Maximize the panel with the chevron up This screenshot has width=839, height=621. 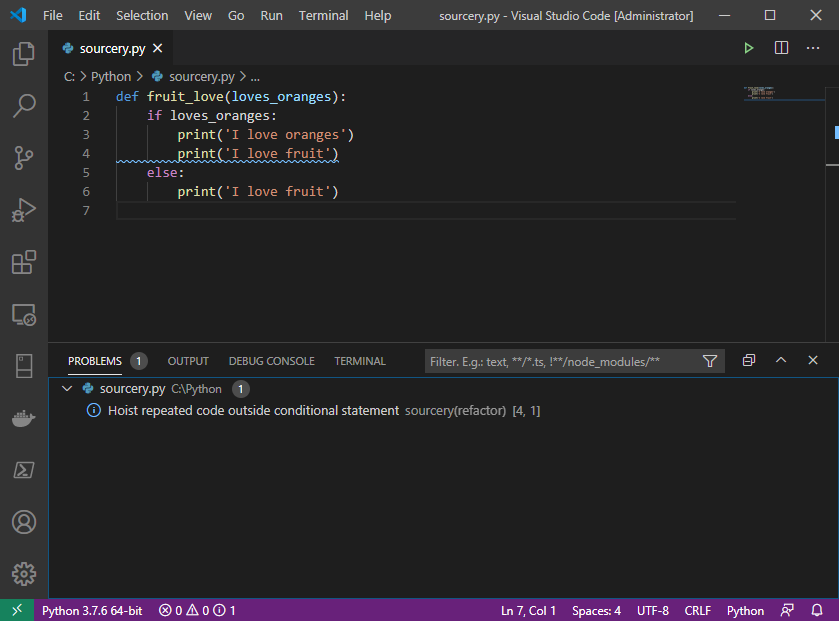tap(781, 361)
